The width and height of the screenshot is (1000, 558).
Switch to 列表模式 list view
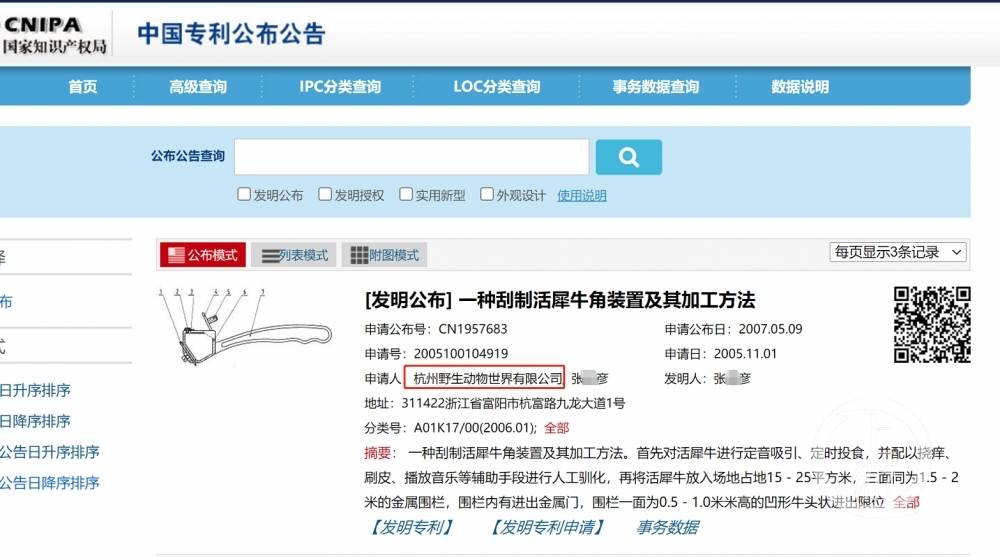[x=294, y=255]
